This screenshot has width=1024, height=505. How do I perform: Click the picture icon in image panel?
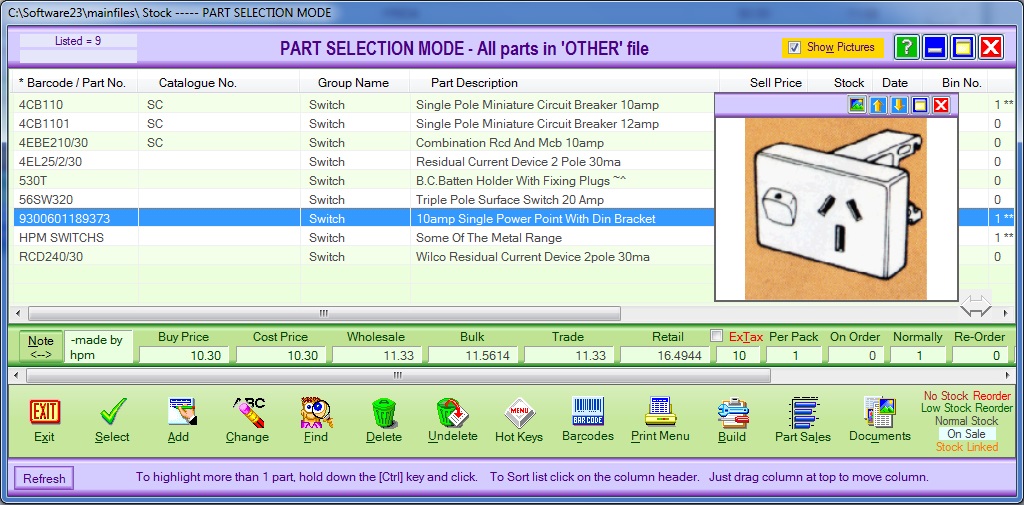pos(857,105)
